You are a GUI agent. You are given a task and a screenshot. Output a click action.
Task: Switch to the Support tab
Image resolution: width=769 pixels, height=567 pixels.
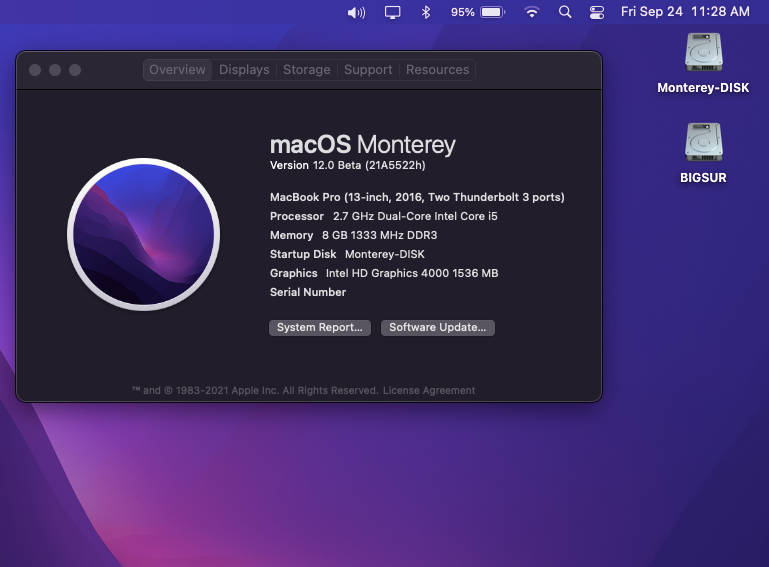click(x=368, y=70)
